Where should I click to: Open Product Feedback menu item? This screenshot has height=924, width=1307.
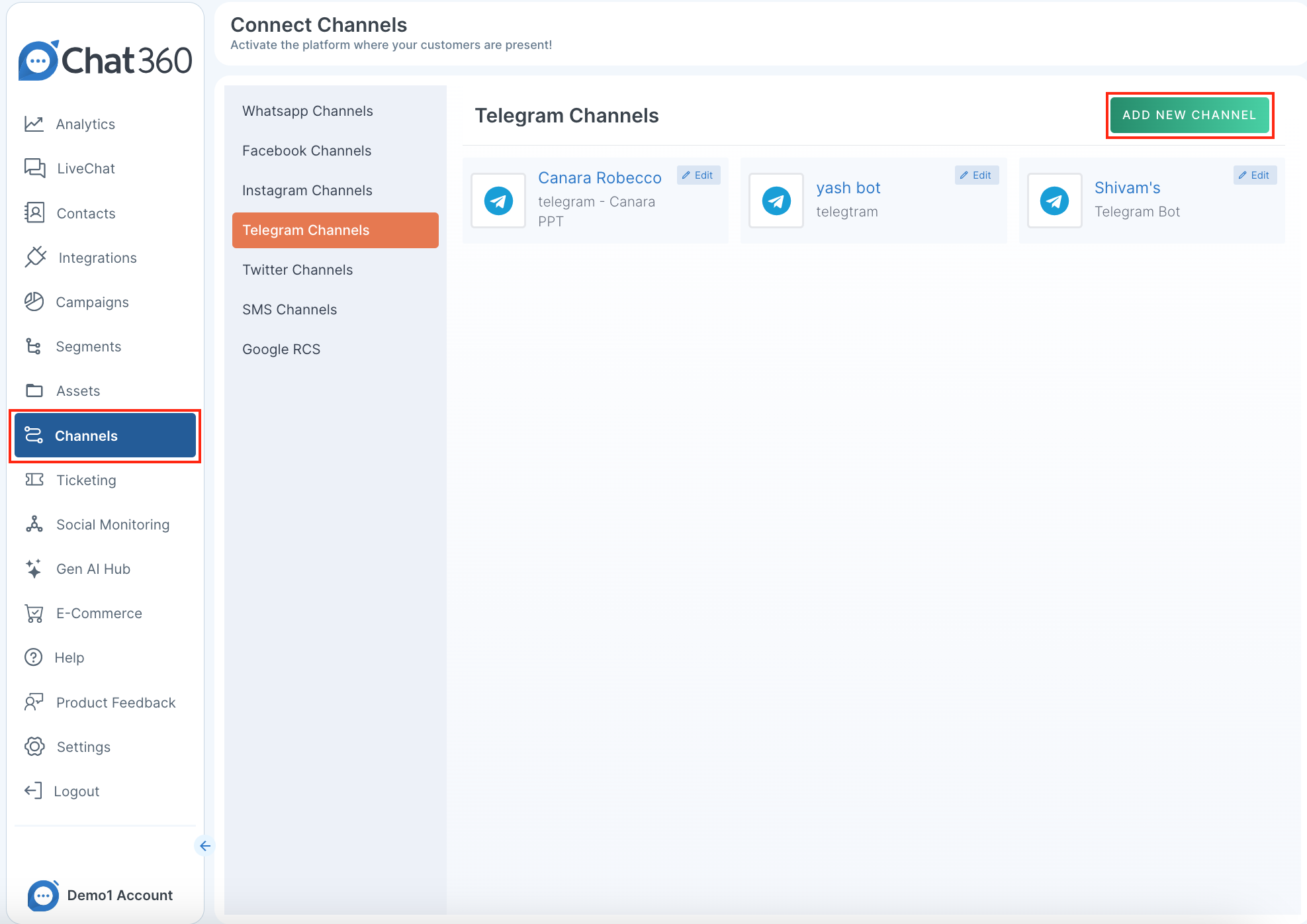[105, 702]
